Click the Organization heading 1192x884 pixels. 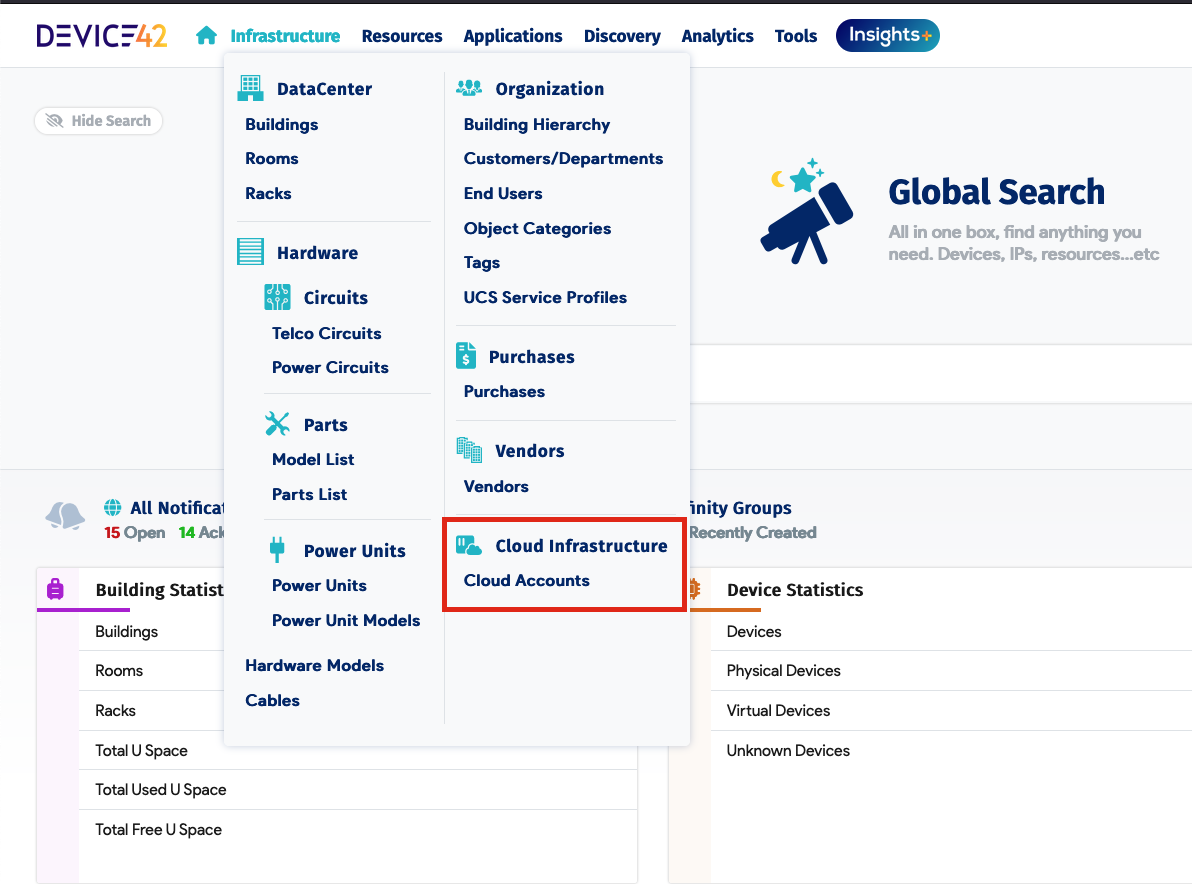550,89
